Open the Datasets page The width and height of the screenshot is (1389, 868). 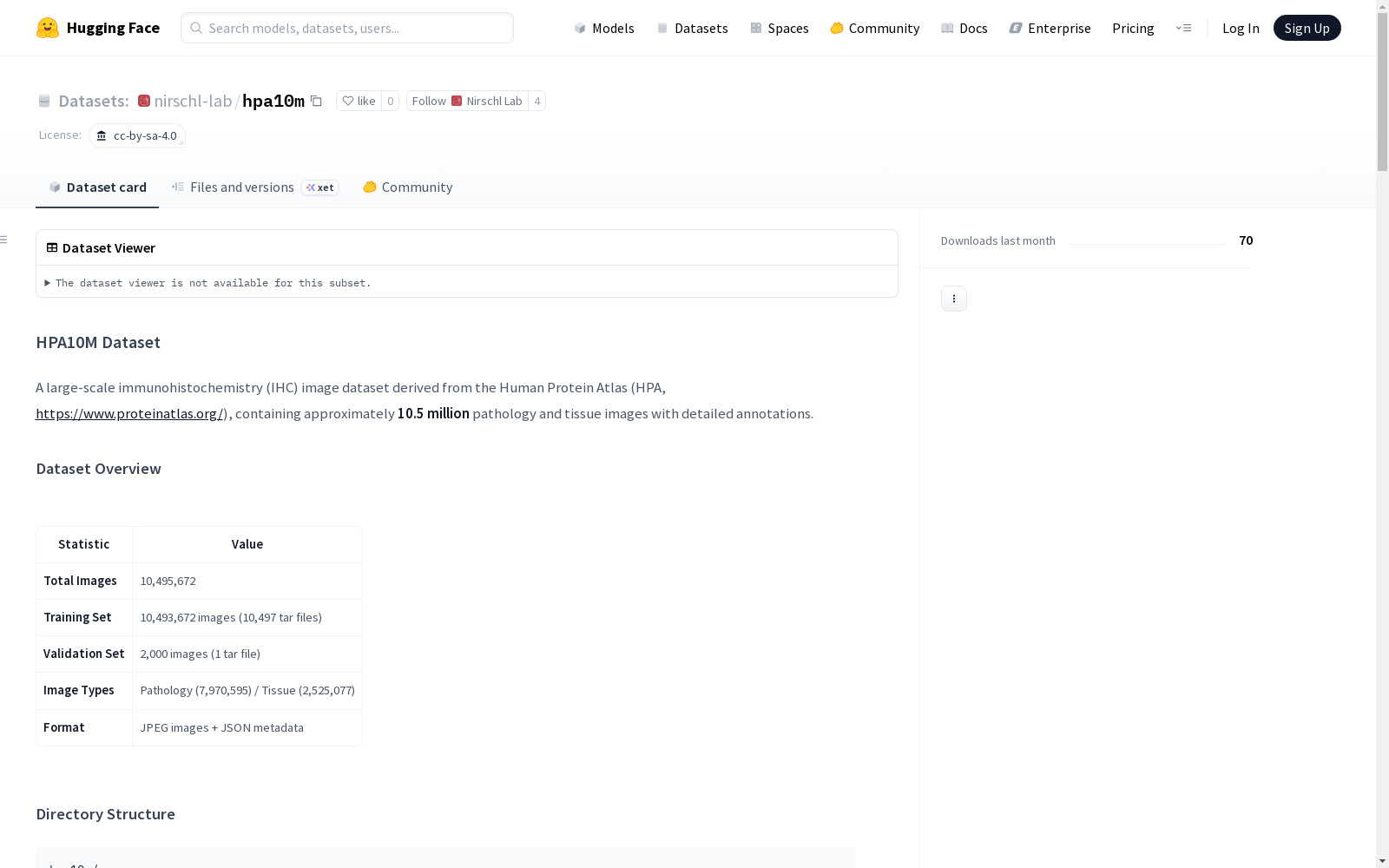(692, 28)
